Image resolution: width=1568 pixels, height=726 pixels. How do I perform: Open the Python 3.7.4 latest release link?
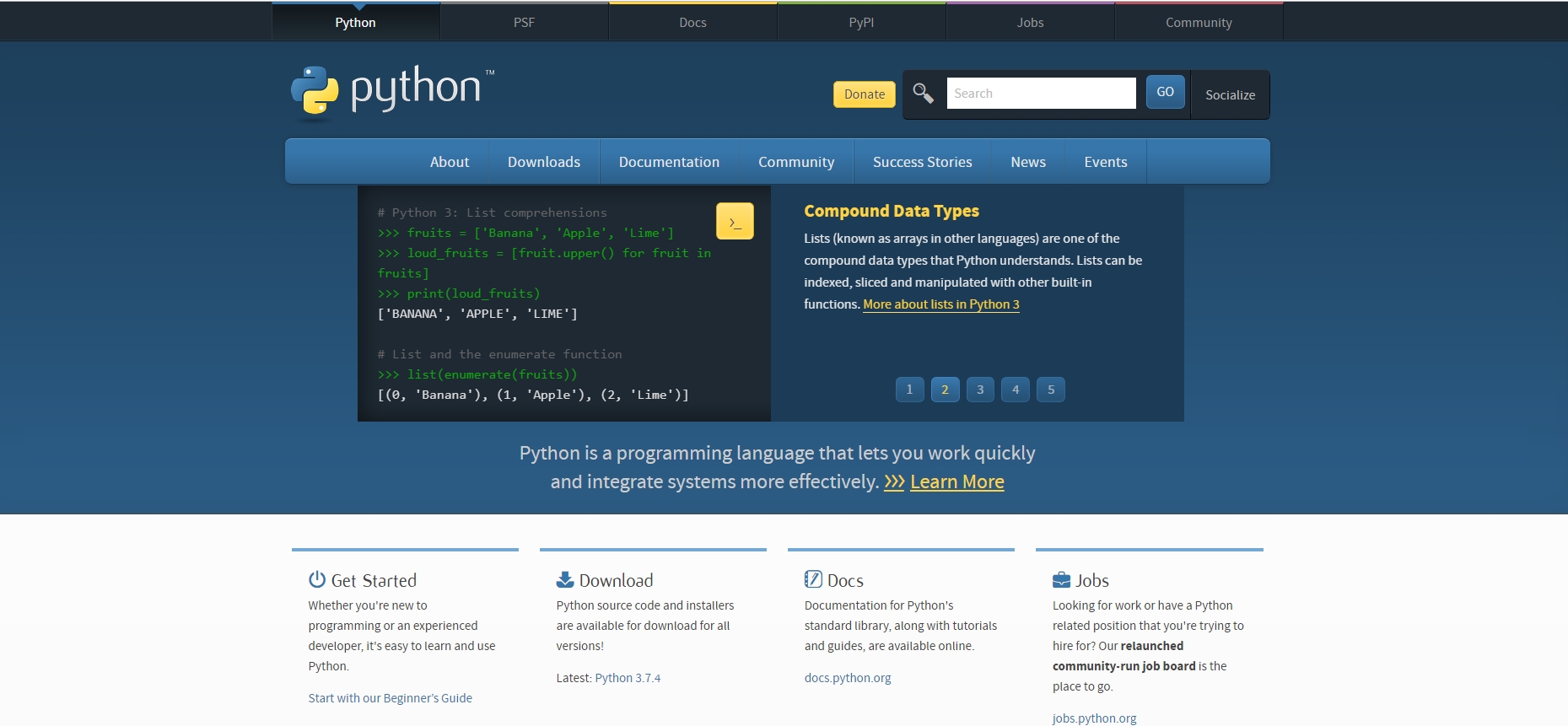tap(628, 678)
